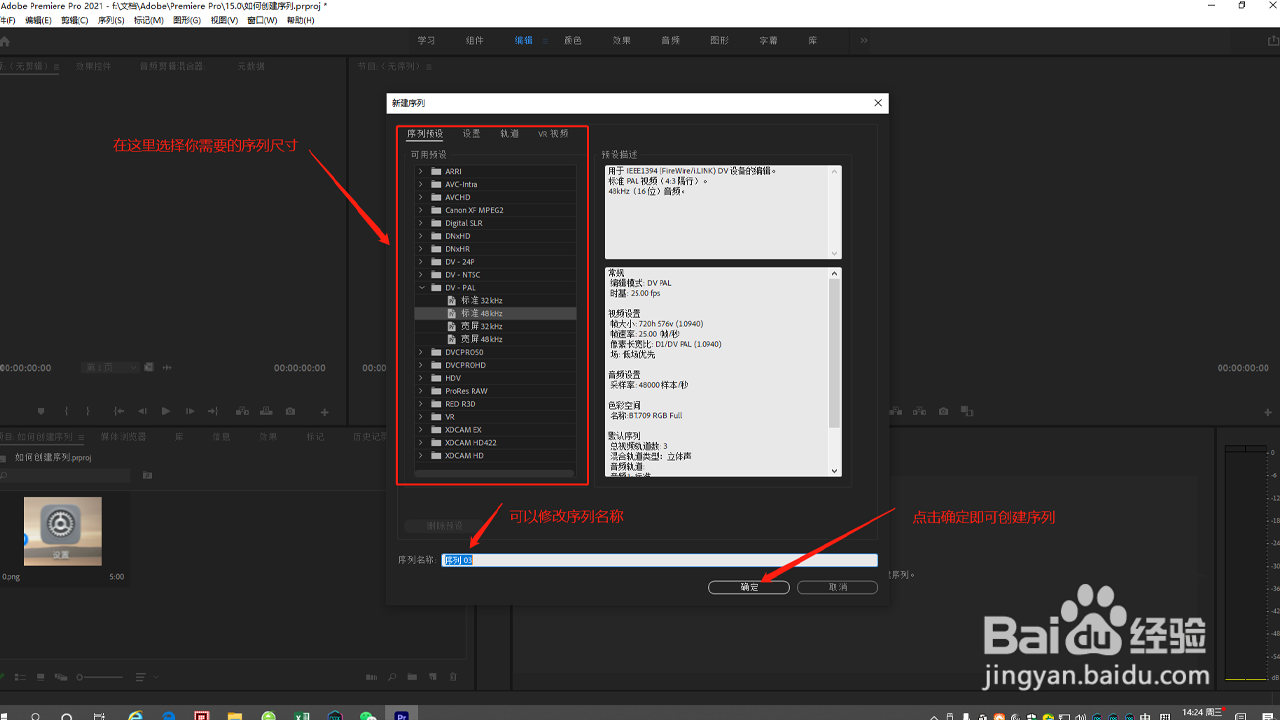Open the 序列预设 tab in dialog
The height and width of the screenshot is (720, 1280).
pos(425,133)
